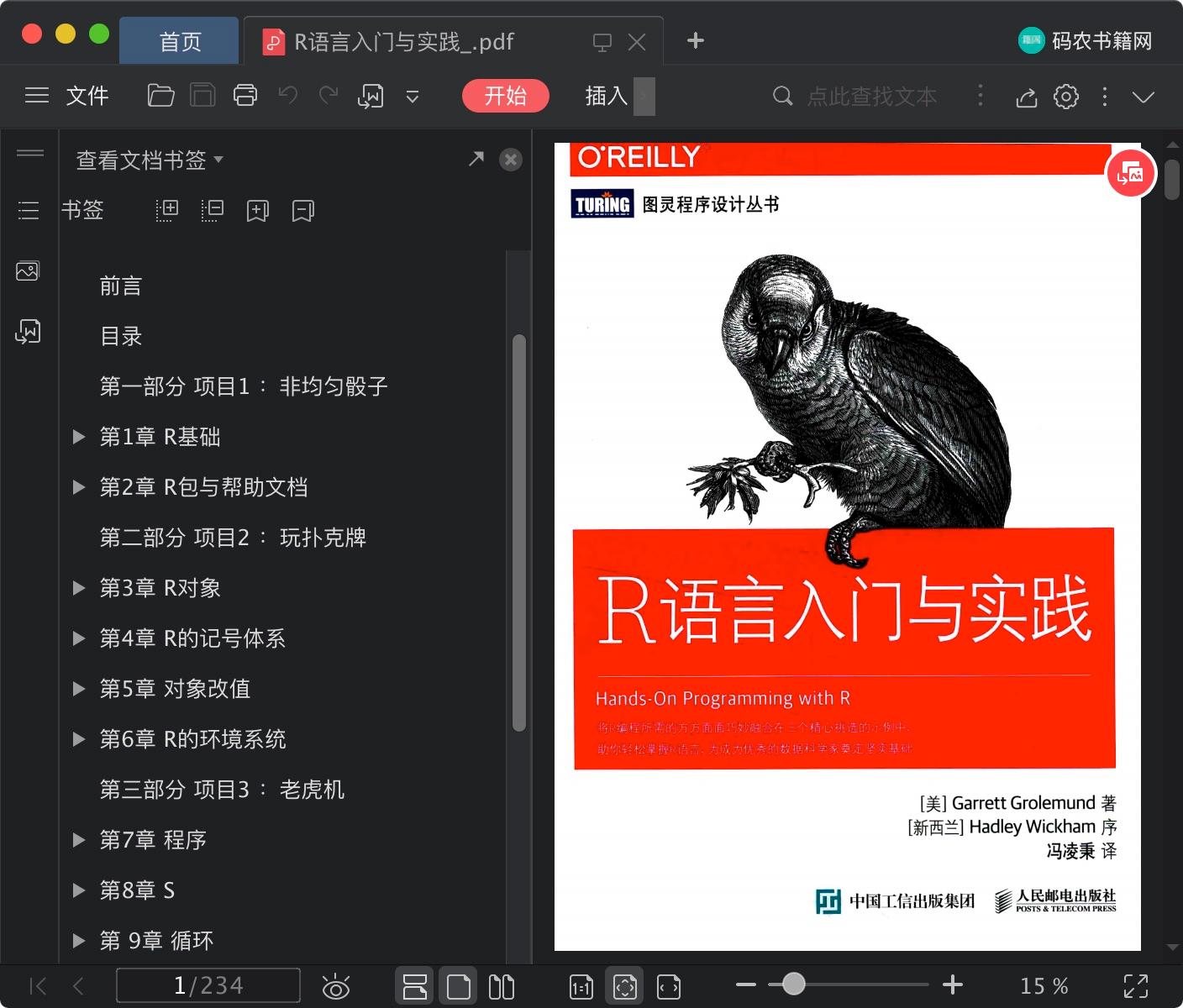The width and height of the screenshot is (1183, 1008).
Task: Open the hamburger main menu icon
Action: [x=37, y=96]
